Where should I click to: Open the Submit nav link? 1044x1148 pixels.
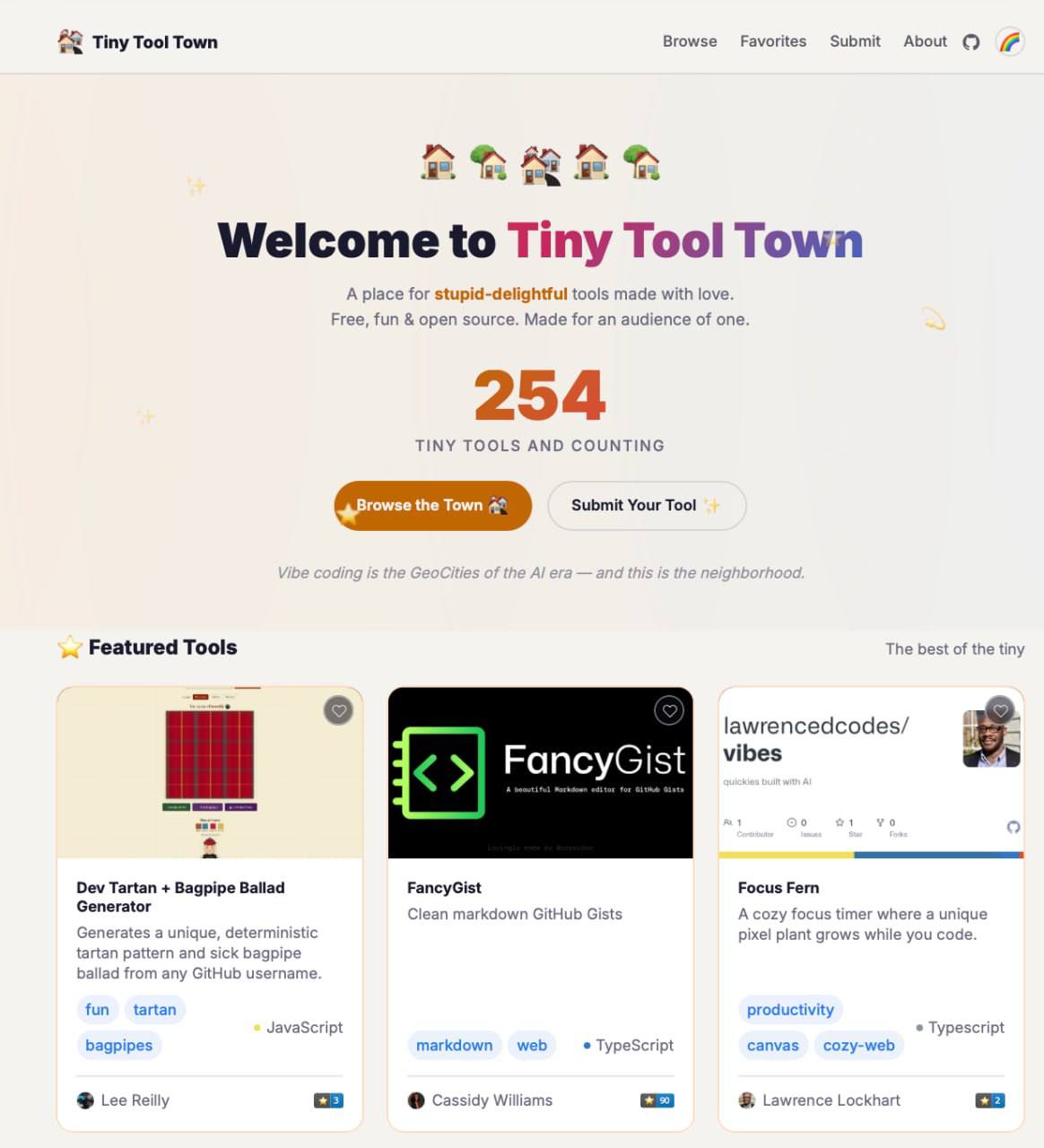coord(855,41)
